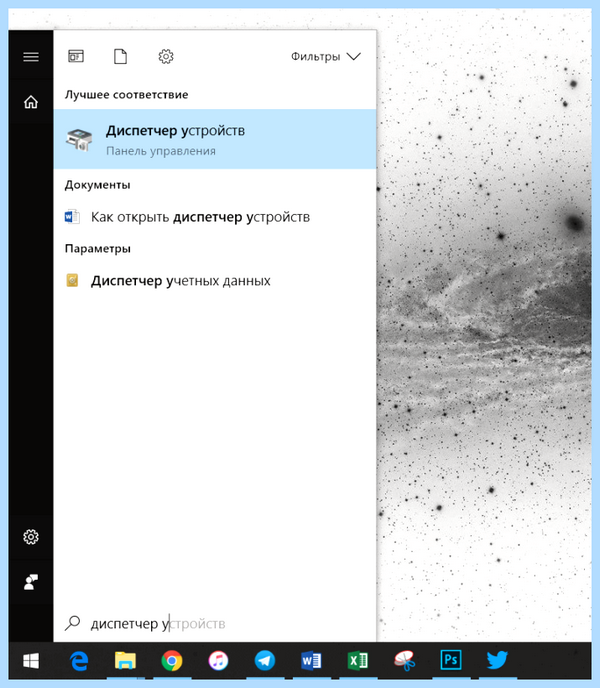600x688 pixels.
Task: Open iTunes from the taskbar
Action: coord(218,661)
